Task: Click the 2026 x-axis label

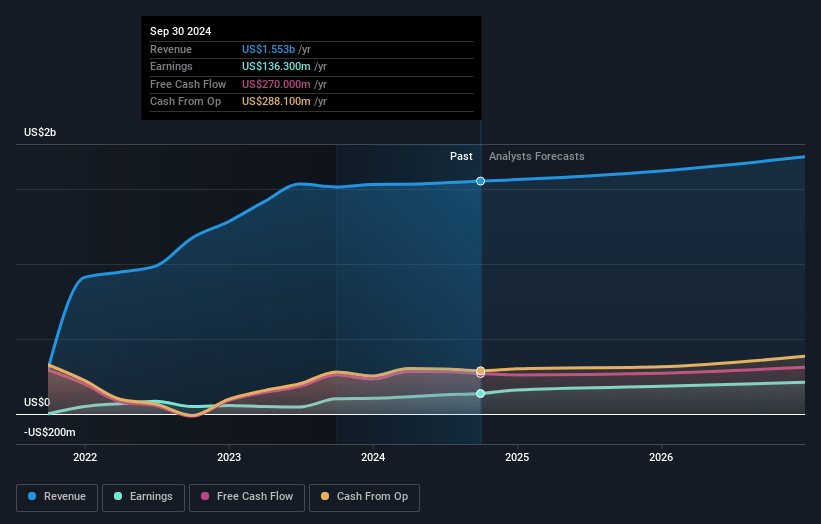Action: [661, 458]
